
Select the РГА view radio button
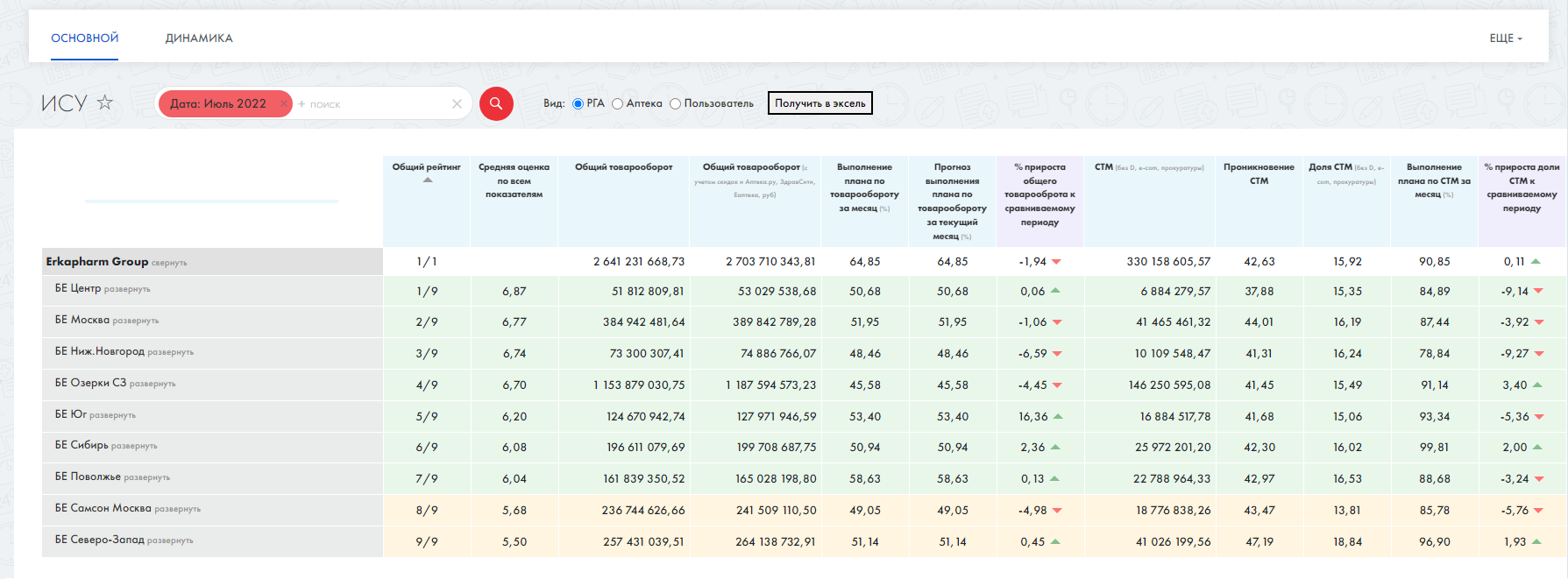tap(578, 103)
